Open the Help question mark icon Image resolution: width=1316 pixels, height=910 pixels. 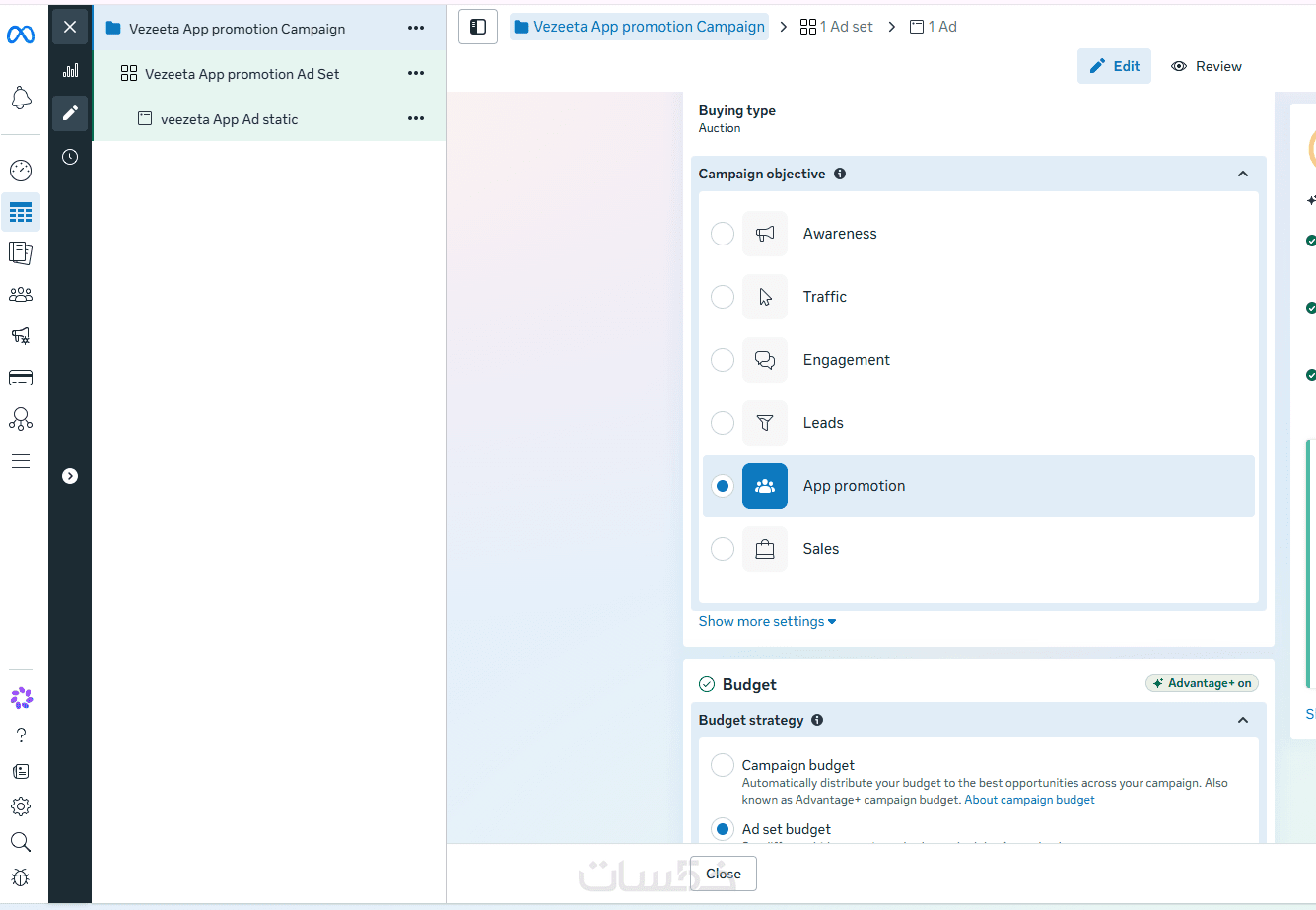pyautogui.click(x=21, y=735)
